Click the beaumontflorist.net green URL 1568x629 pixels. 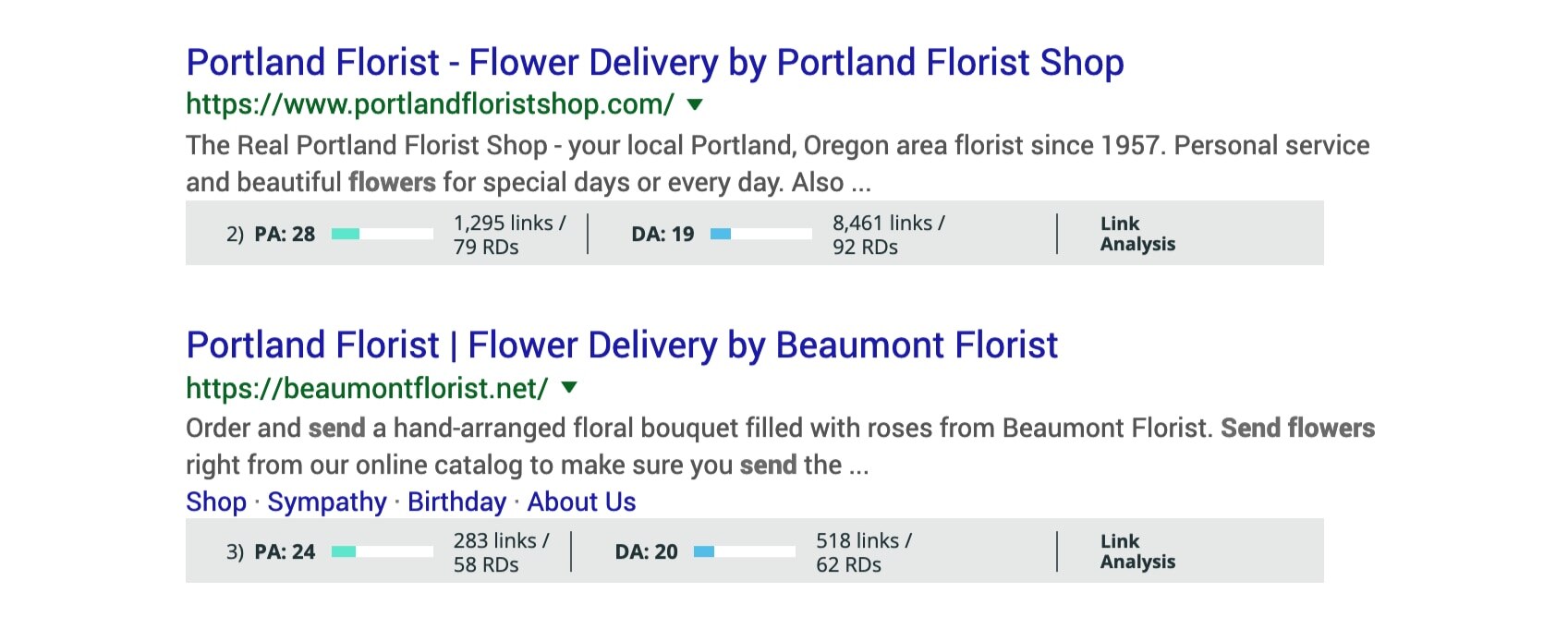point(367,388)
